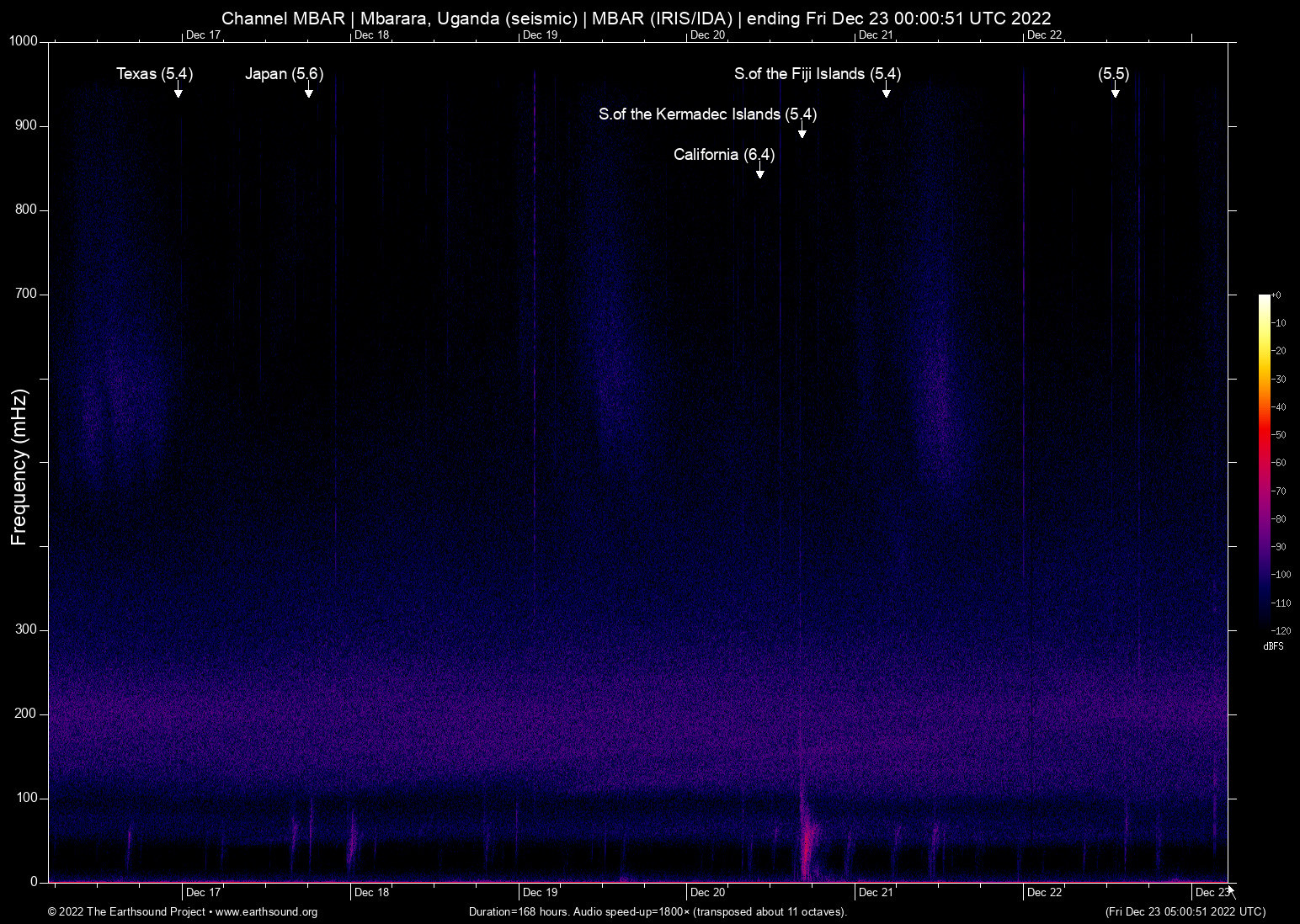Click the Dec 20 bottom axis label
The height and width of the screenshot is (924, 1300).
708,892
